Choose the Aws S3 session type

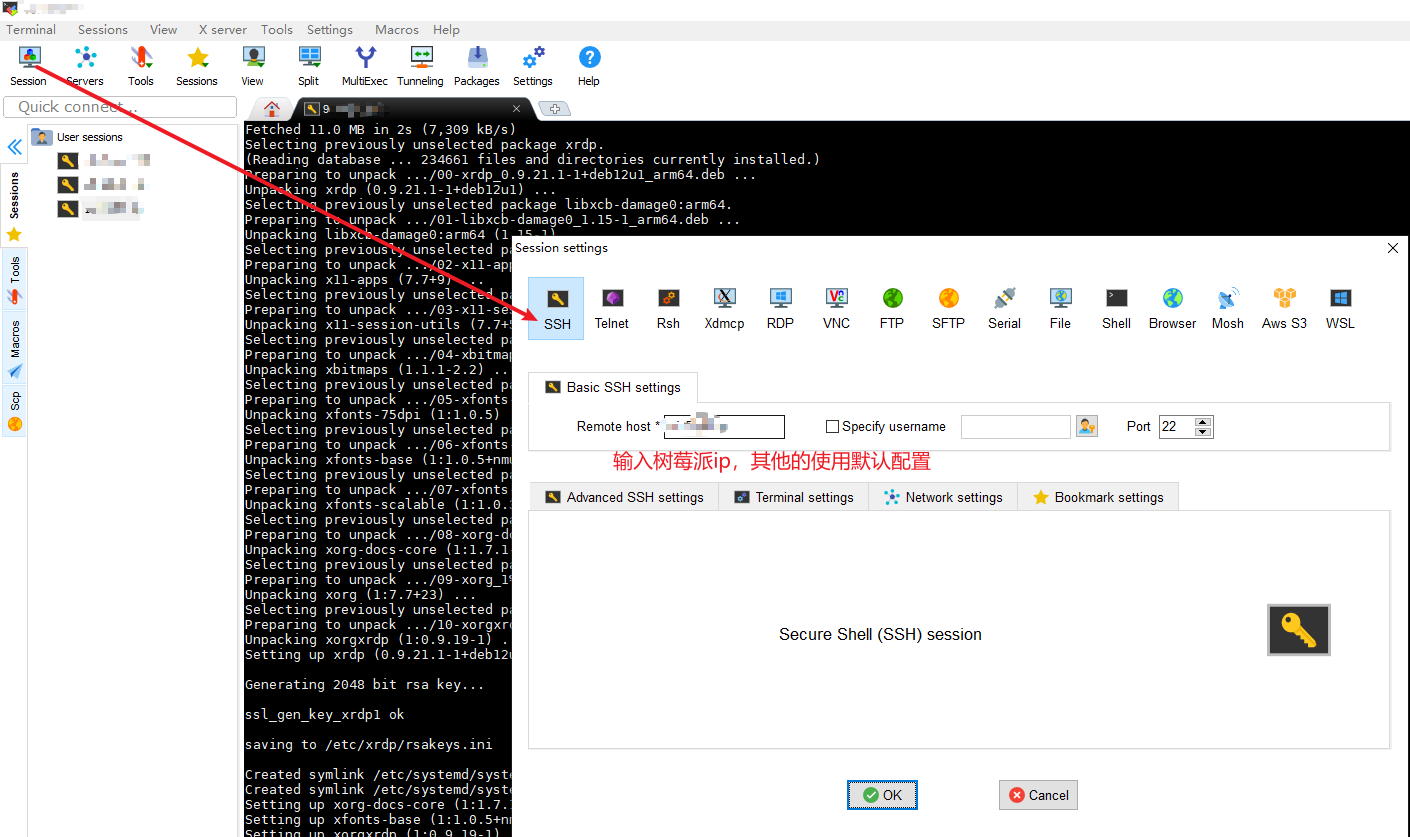[x=1284, y=309]
